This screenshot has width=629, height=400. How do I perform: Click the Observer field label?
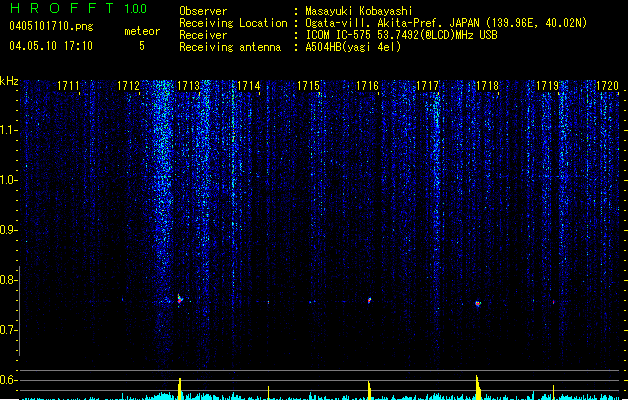(x=203, y=11)
